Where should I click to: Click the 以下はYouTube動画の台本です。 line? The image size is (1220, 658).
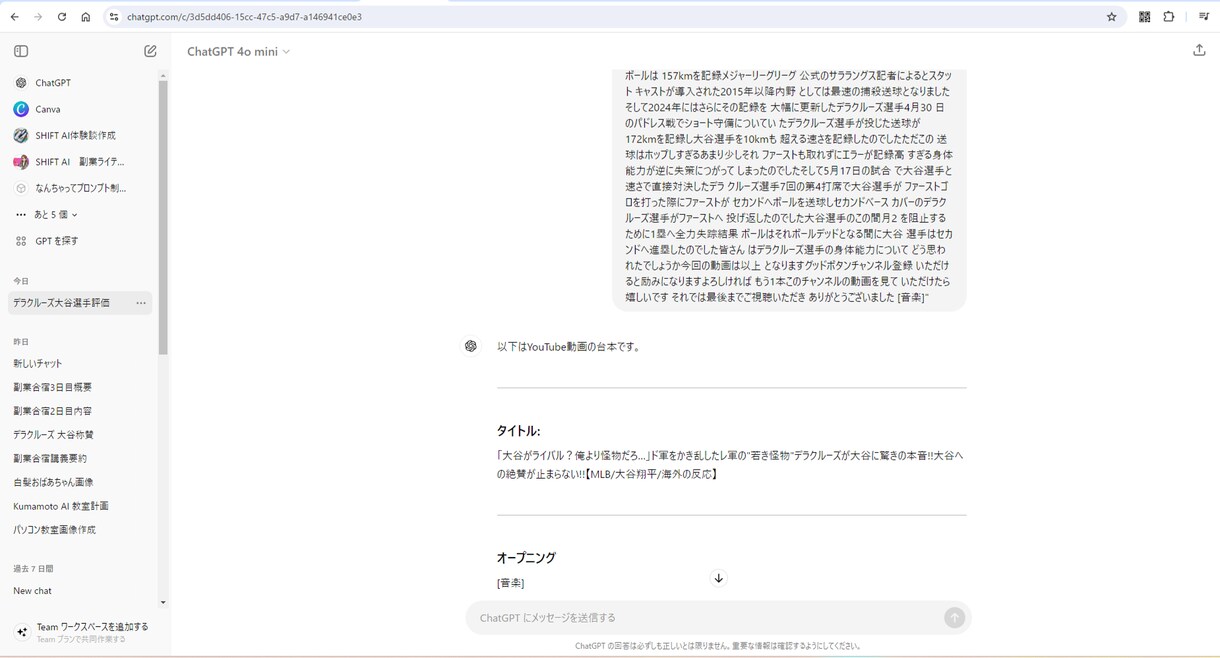(x=568, y=347)
